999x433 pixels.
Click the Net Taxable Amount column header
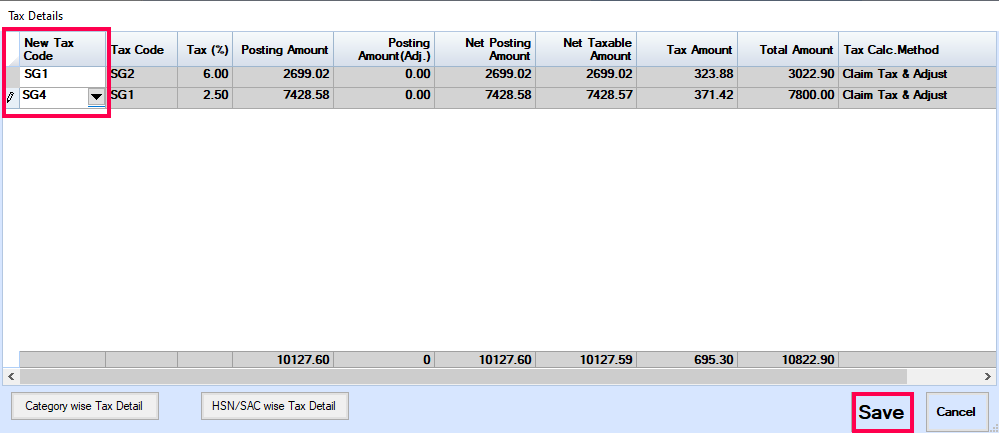[586, 49]
